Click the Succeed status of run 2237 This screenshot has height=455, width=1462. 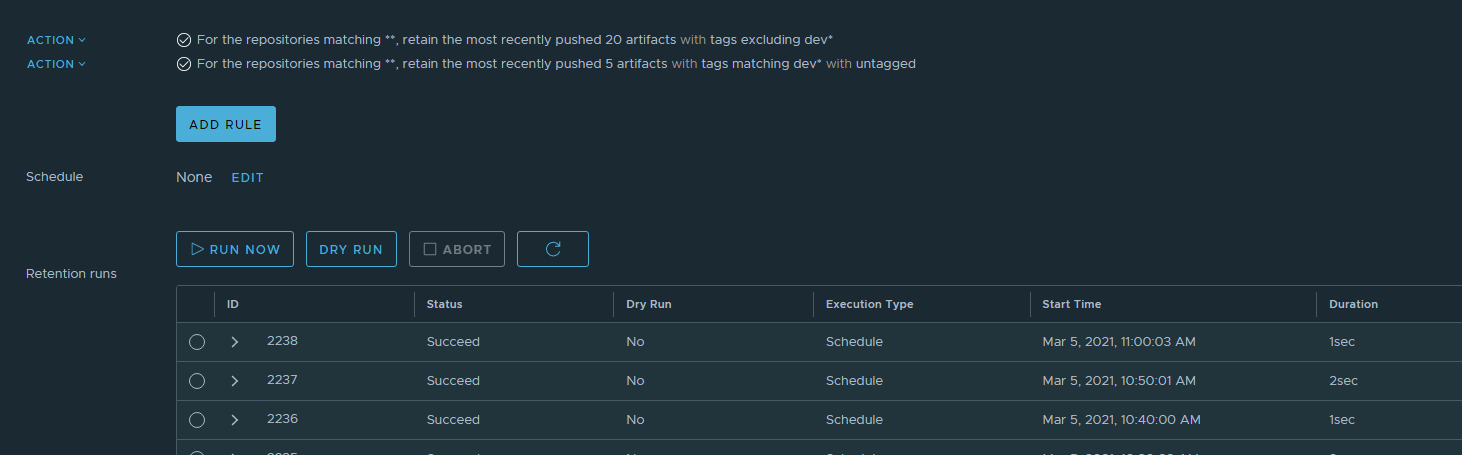click(x=453, y=381)
